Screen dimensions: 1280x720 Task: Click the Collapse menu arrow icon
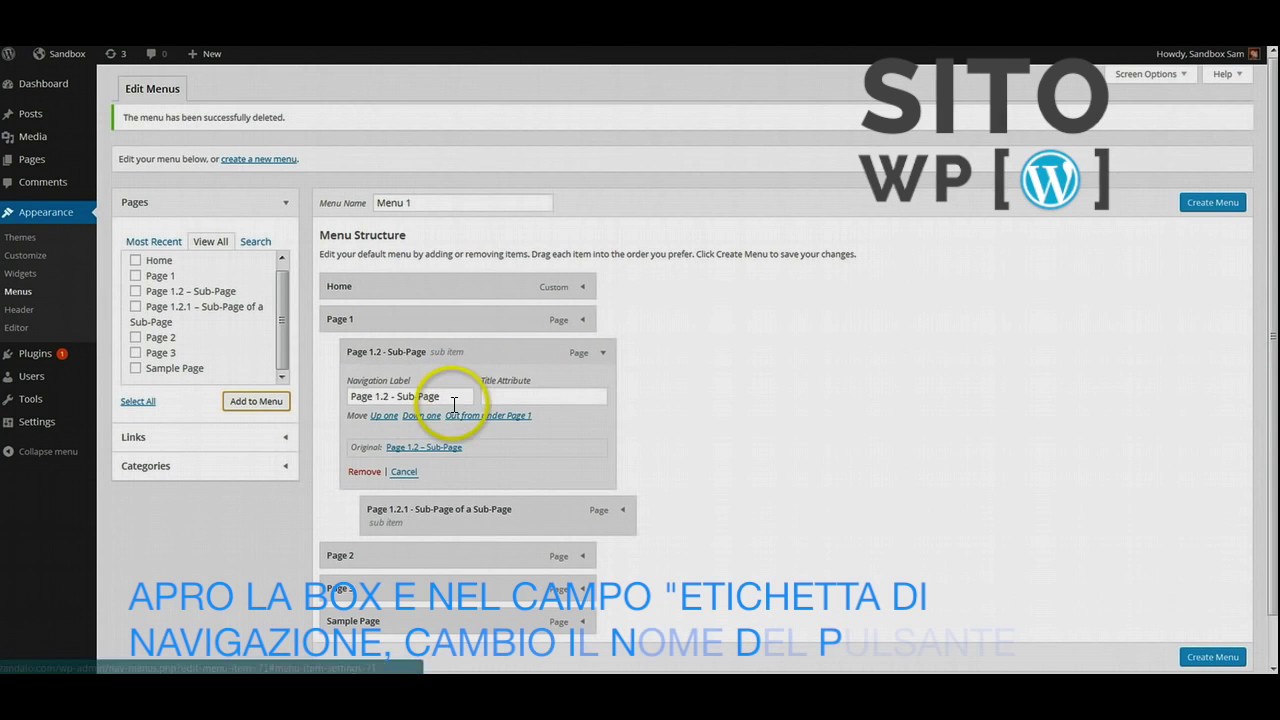click(8, 452)
